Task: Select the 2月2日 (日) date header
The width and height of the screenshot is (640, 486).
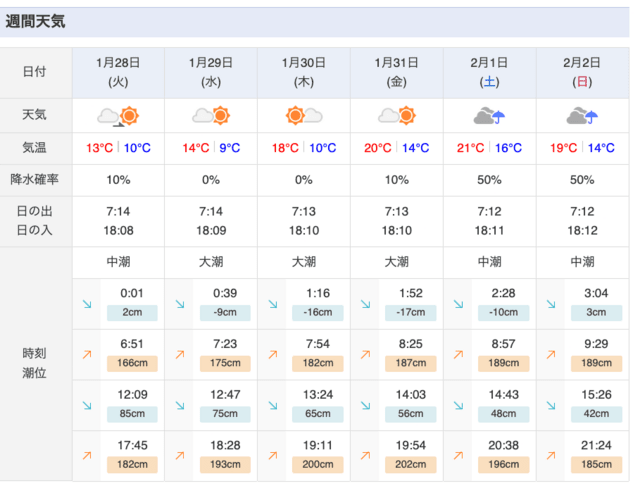Action: tap(582, 72)
